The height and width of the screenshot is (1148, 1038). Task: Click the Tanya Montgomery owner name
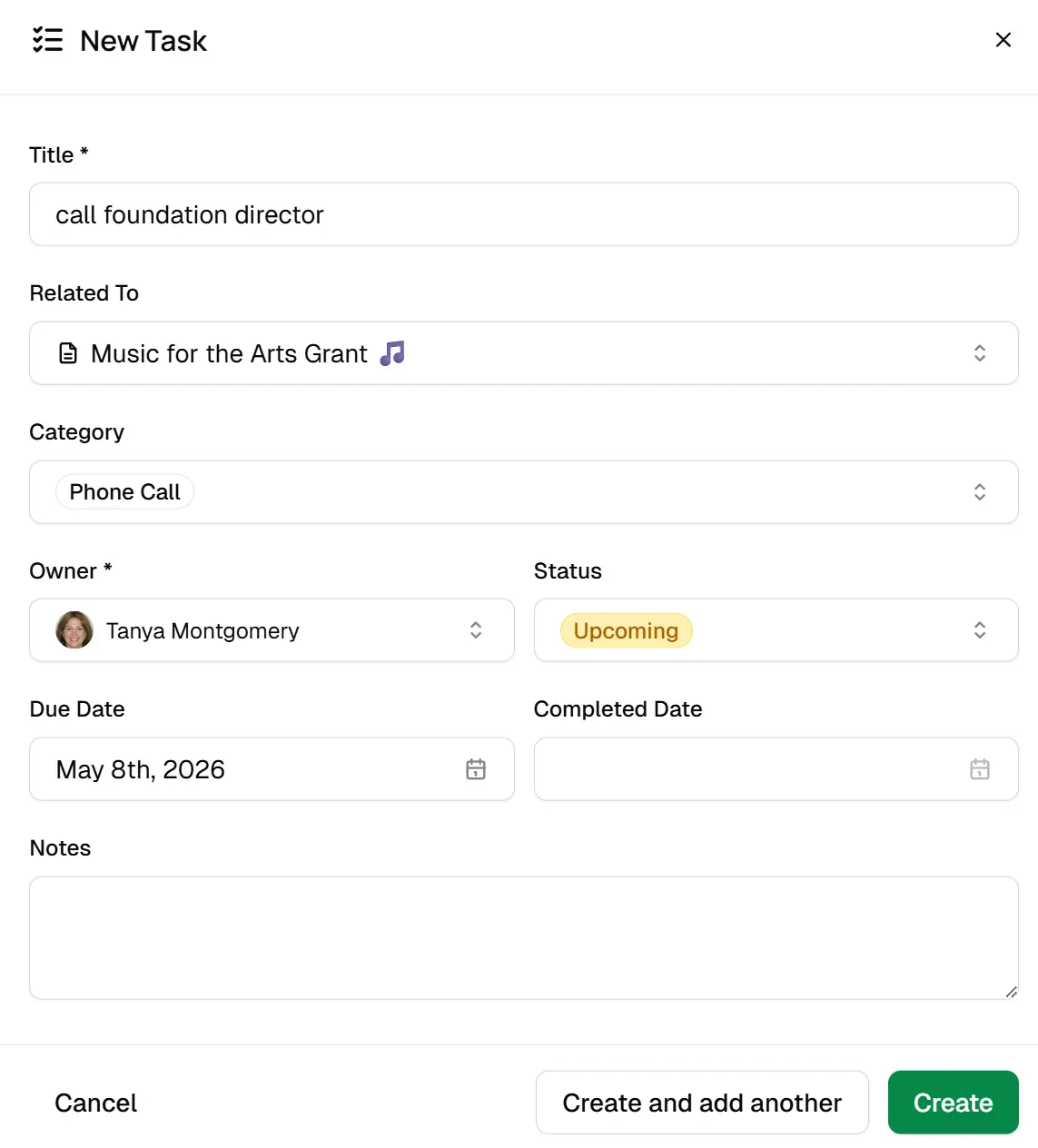203,630
